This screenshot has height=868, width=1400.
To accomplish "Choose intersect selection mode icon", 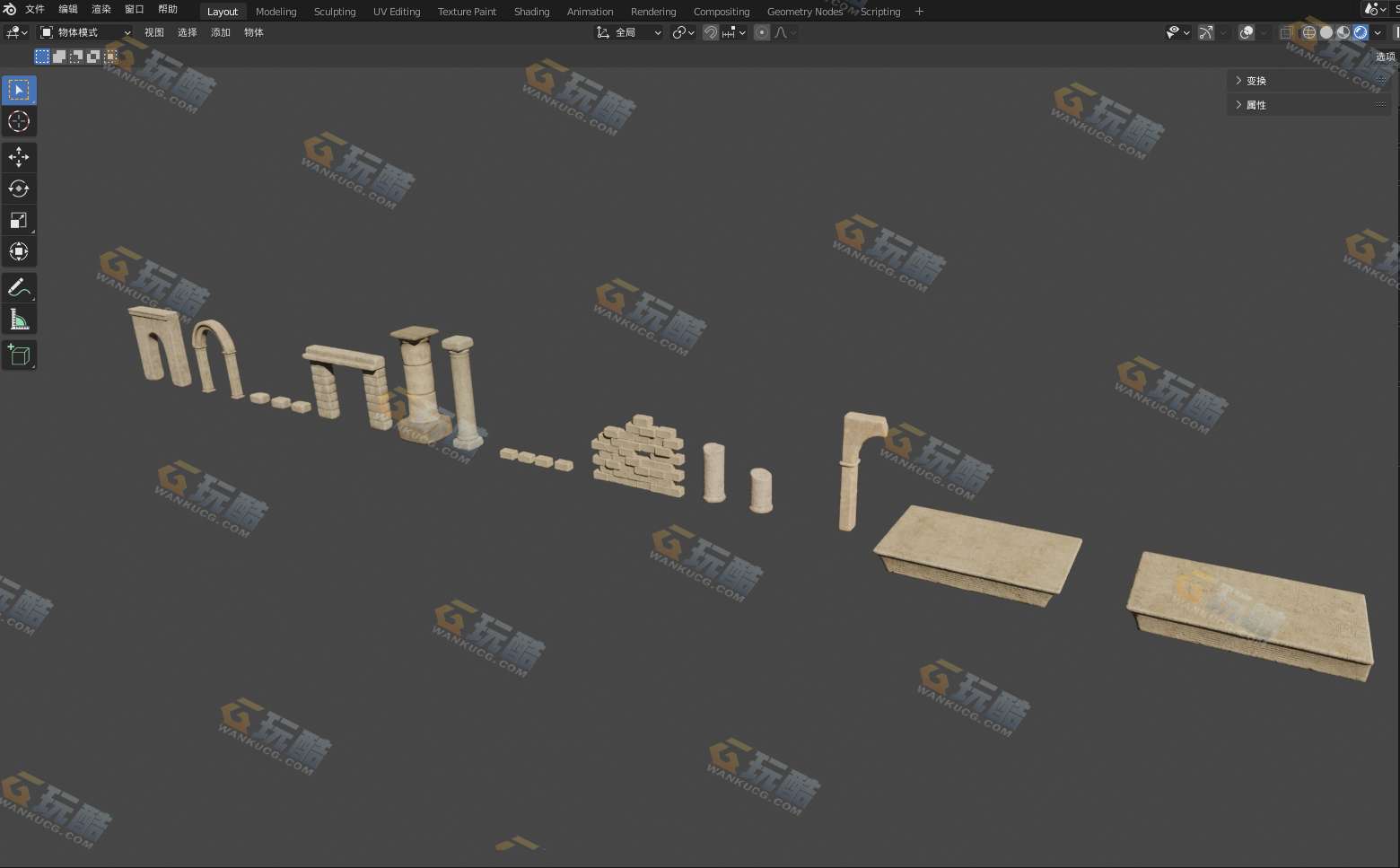I will (x=110, y=56).
